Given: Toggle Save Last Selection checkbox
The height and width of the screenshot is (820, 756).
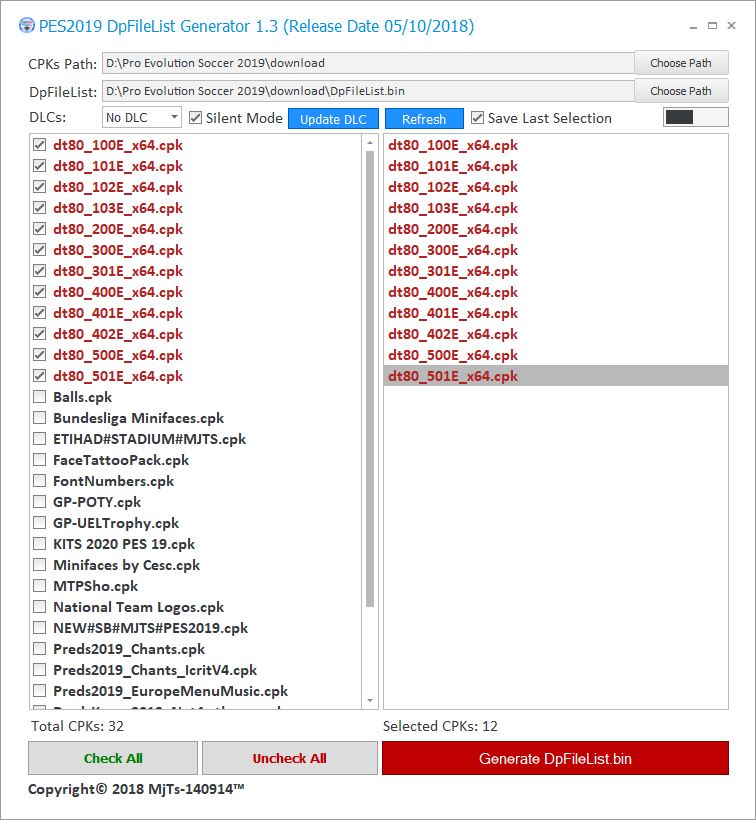Looking at the screenshot, I should [477, 118].
